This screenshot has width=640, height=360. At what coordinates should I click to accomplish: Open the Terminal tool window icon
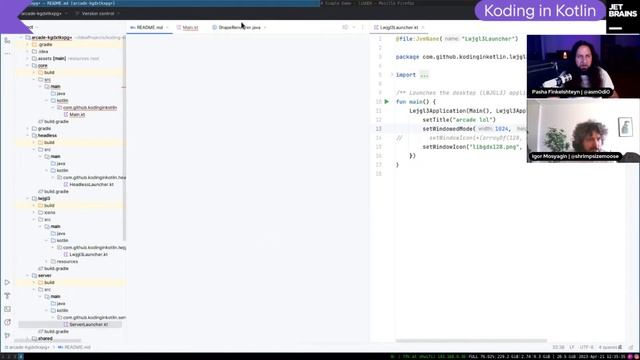coord(7,309)
